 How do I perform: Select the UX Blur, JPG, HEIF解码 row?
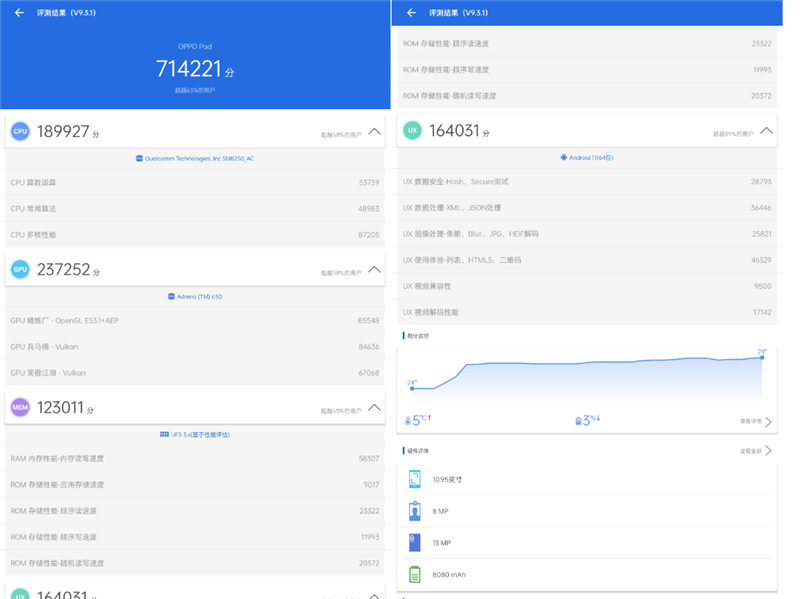pos(587,234)
